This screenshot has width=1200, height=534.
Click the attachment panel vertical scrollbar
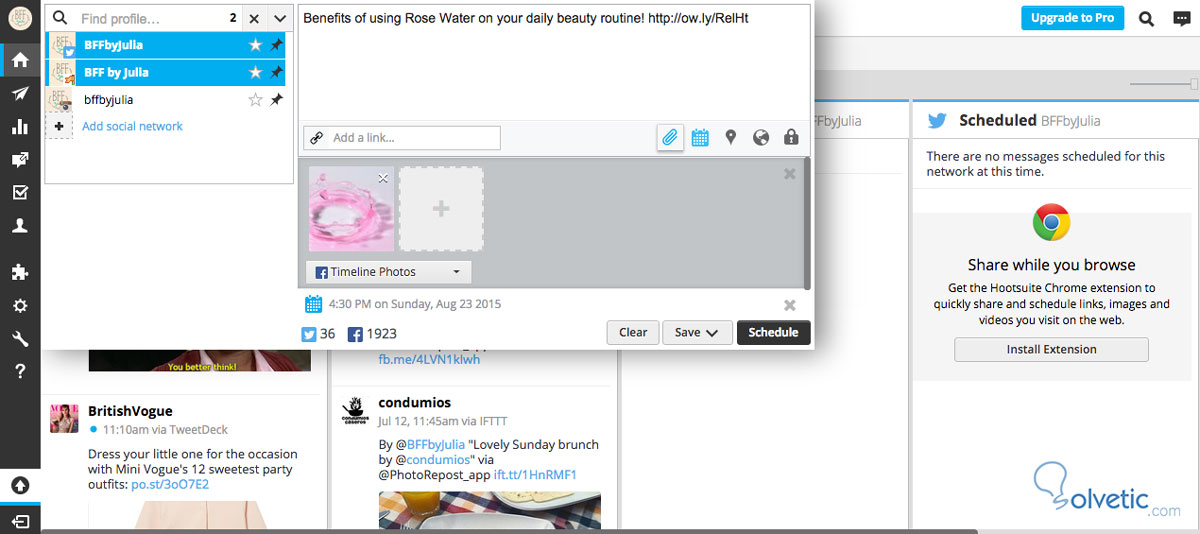pyautogui.click(x=807, y=222)
